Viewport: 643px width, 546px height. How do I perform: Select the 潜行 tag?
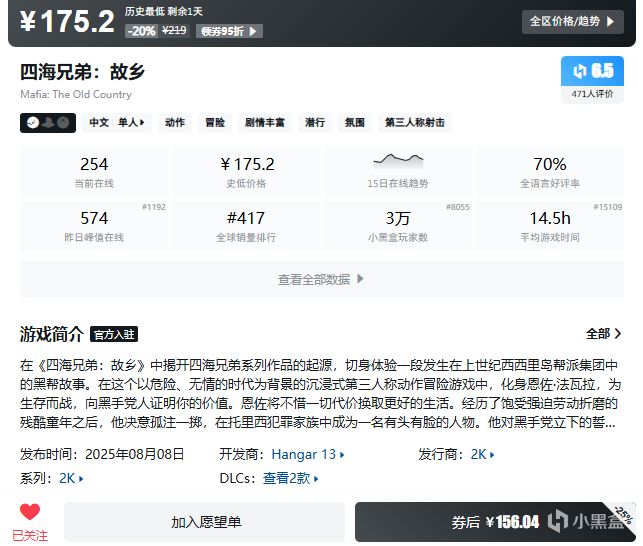pos(315,123)
